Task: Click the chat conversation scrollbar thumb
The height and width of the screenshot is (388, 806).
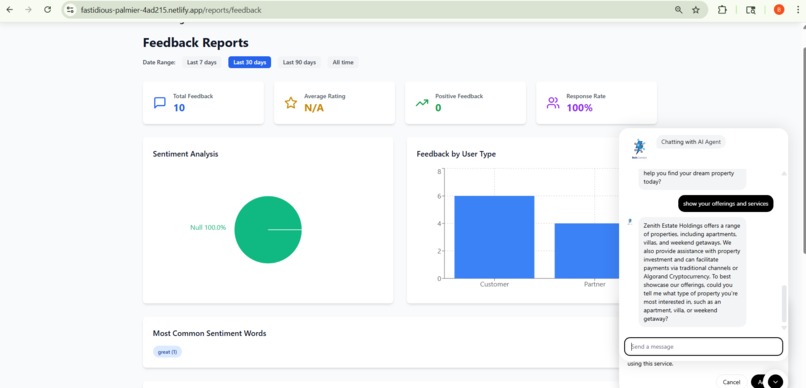Action: click(x=784, y=304)
